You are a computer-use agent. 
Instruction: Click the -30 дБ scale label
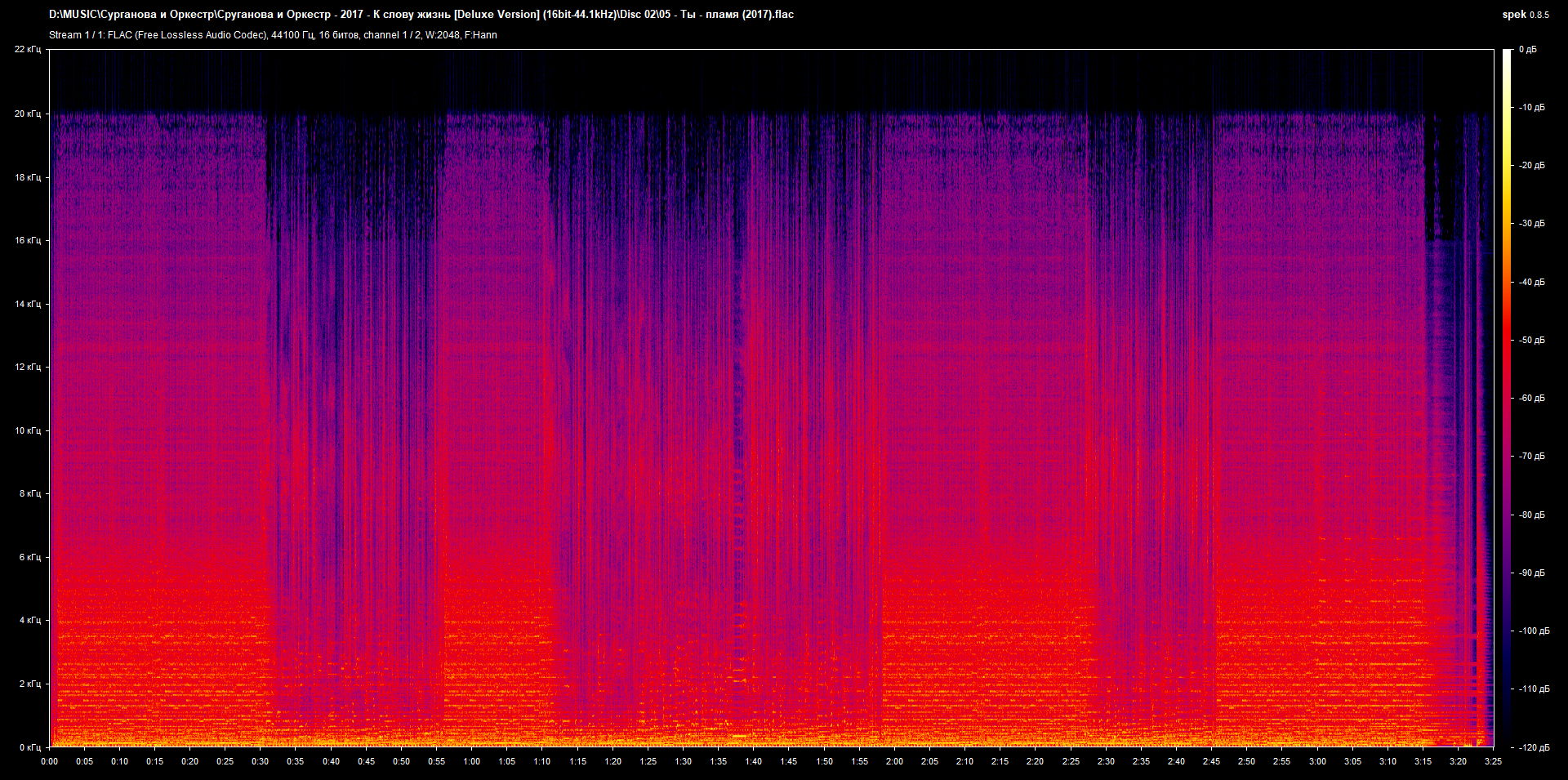1531,224
